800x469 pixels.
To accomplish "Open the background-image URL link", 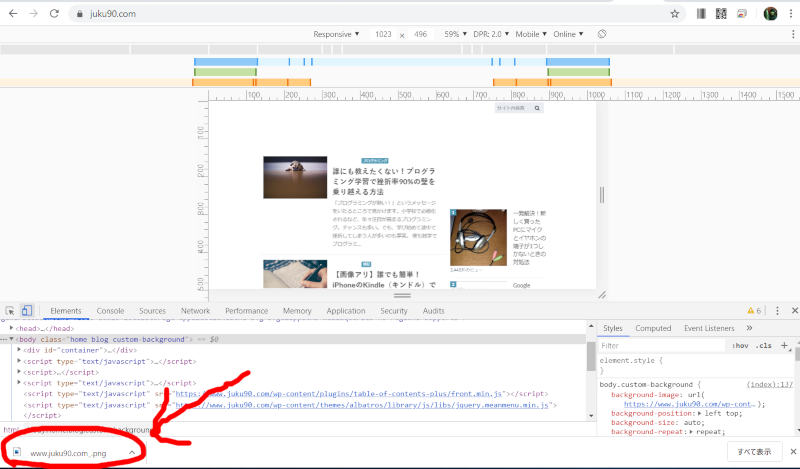I will click(x=690, y=404).
